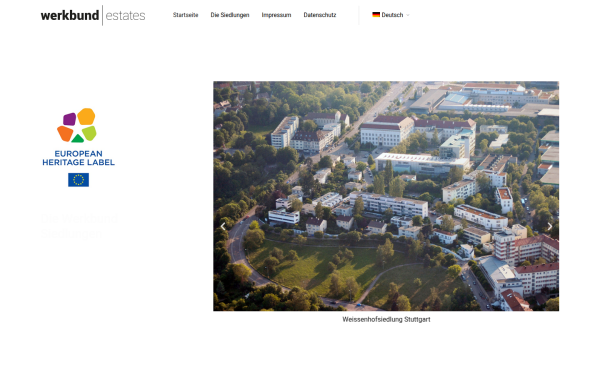This screenshot has width=600, height=375.
Task: Click the faded Die Werkbund Siedlungen heading
Action: [x=79, y=226]
